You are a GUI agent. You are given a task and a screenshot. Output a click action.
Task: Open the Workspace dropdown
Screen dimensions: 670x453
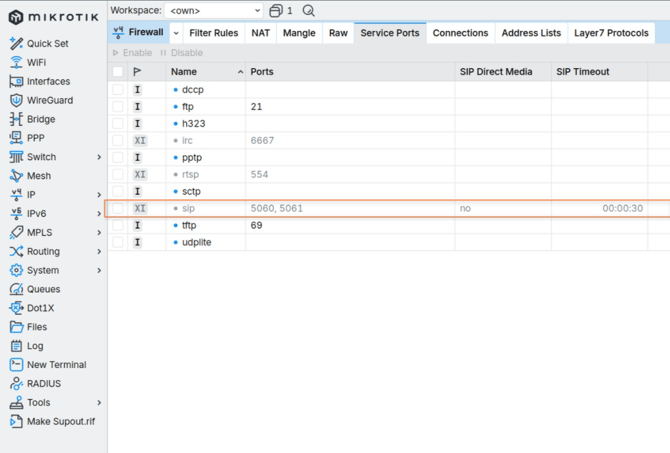coord(214,11)
